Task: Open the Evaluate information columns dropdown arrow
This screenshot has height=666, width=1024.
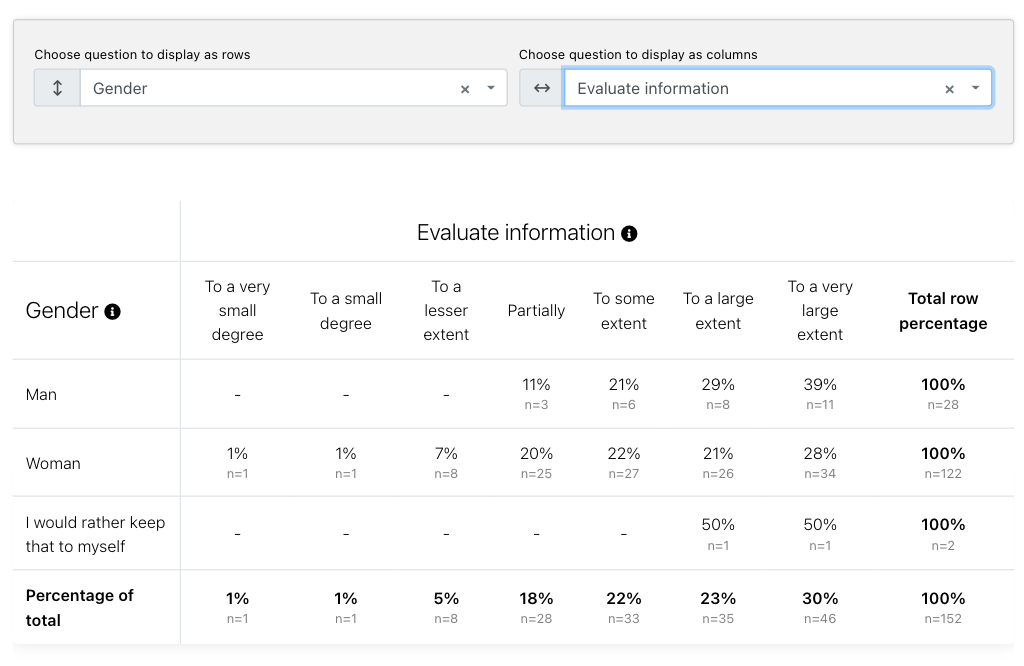Action: click(976, 88)
